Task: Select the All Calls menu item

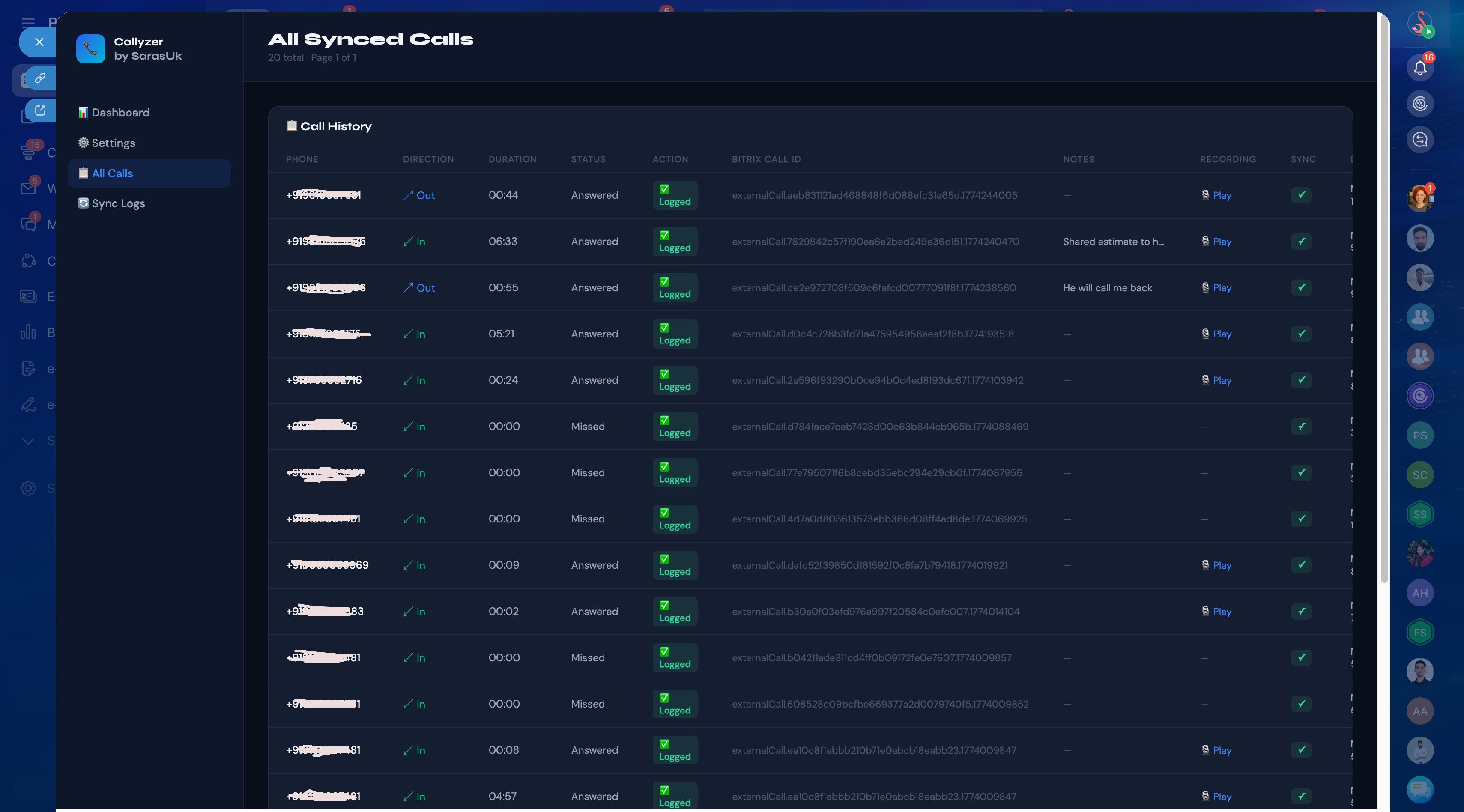Action: pos(113,173)
